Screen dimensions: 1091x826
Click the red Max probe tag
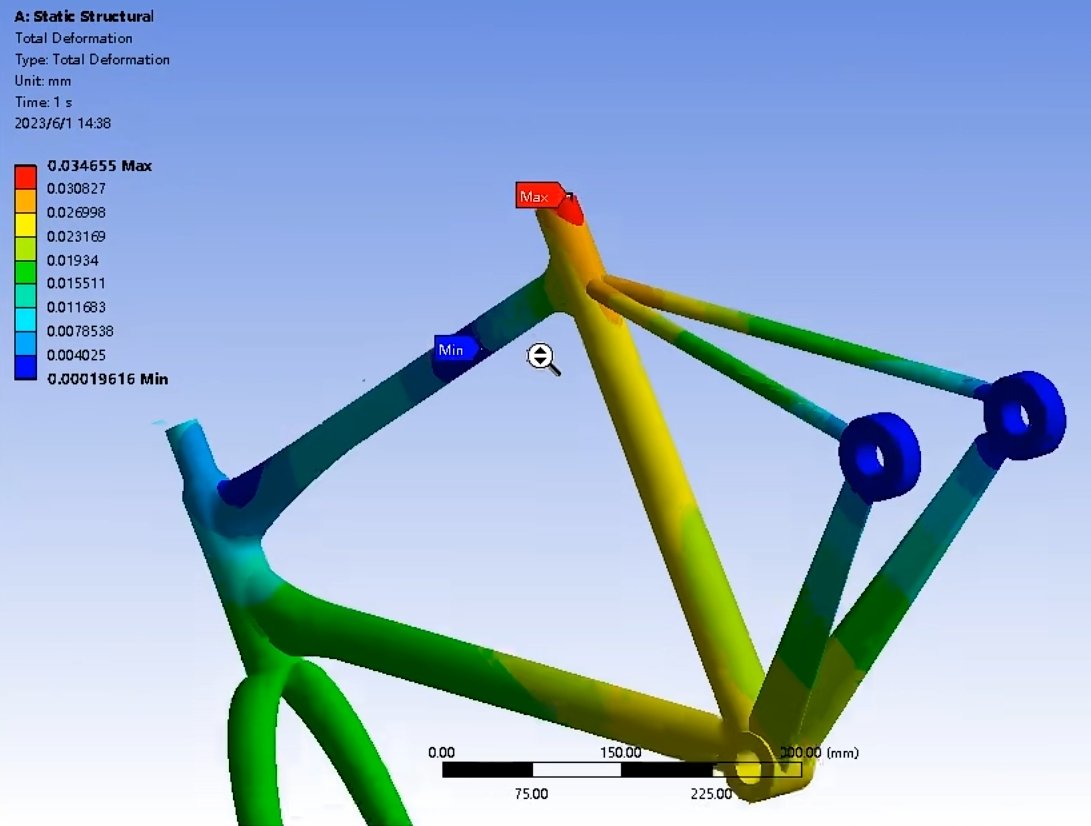coord(535,197)
